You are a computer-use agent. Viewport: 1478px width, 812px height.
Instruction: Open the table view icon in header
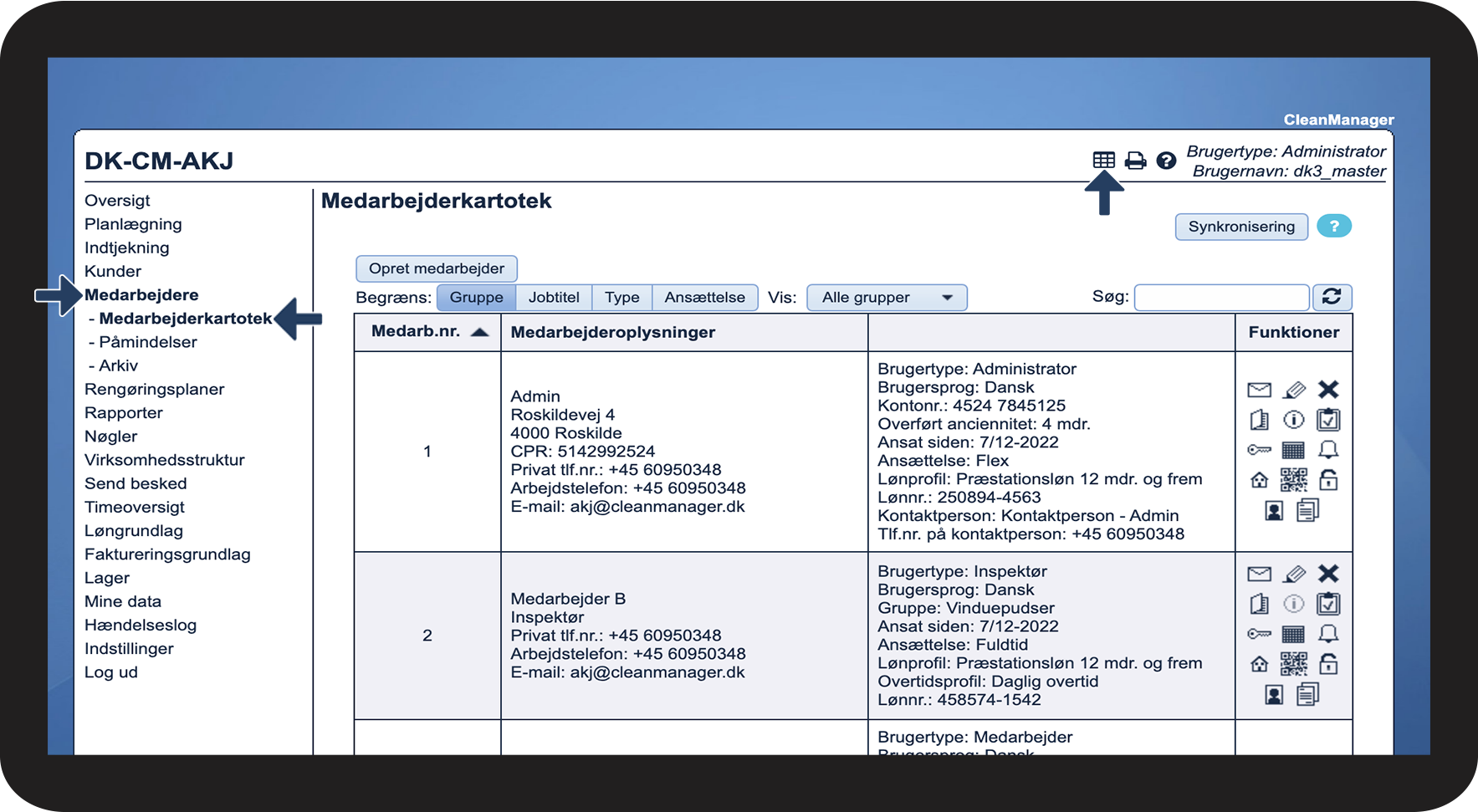[x=1104, y=160]
